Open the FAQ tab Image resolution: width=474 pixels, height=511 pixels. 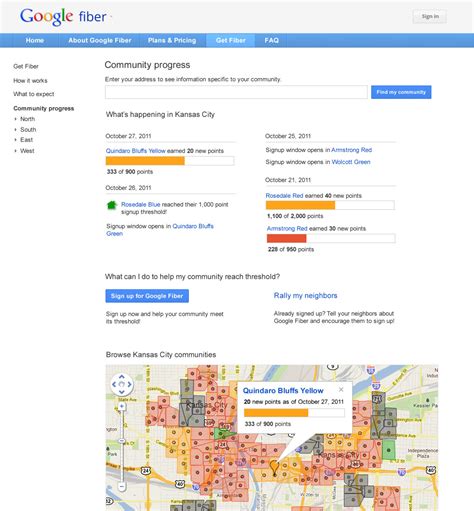coord(271,40)
